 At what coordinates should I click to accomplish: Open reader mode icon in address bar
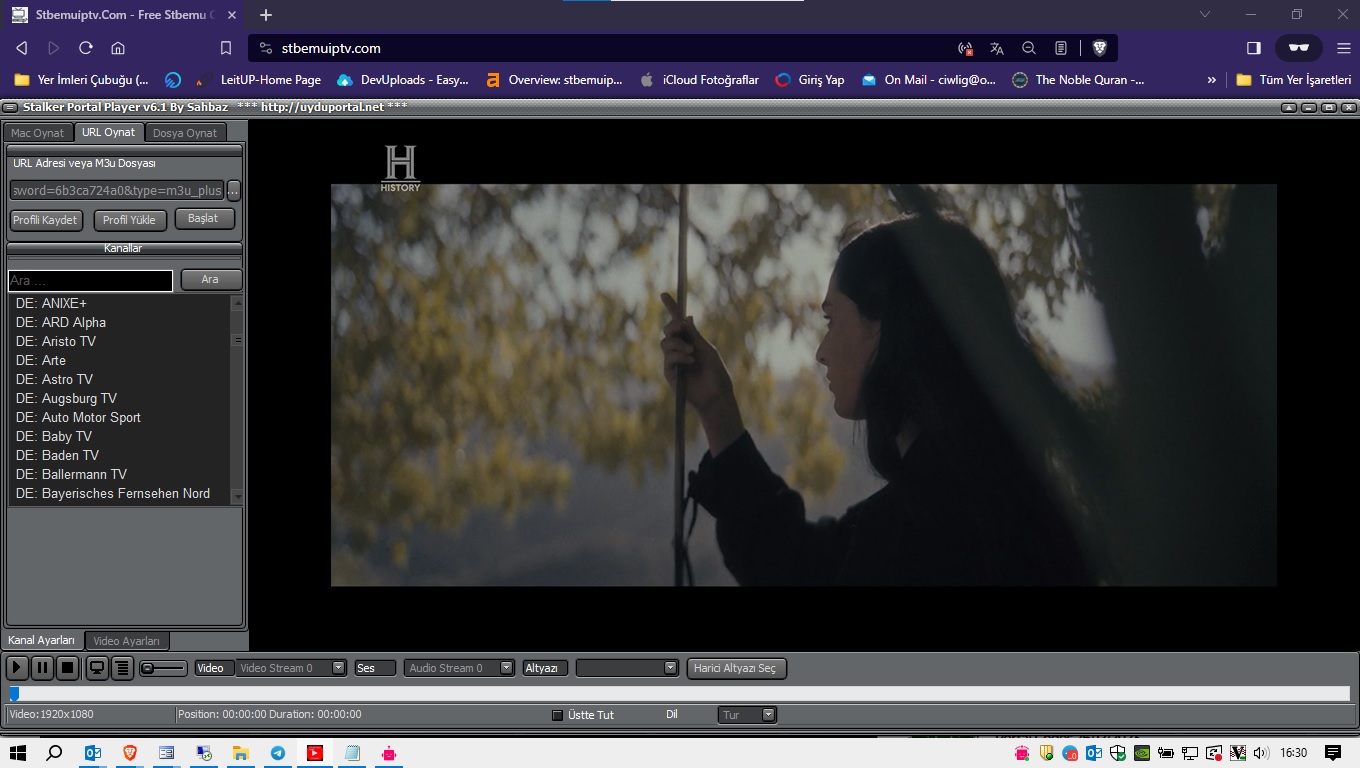pos(1061,48)
